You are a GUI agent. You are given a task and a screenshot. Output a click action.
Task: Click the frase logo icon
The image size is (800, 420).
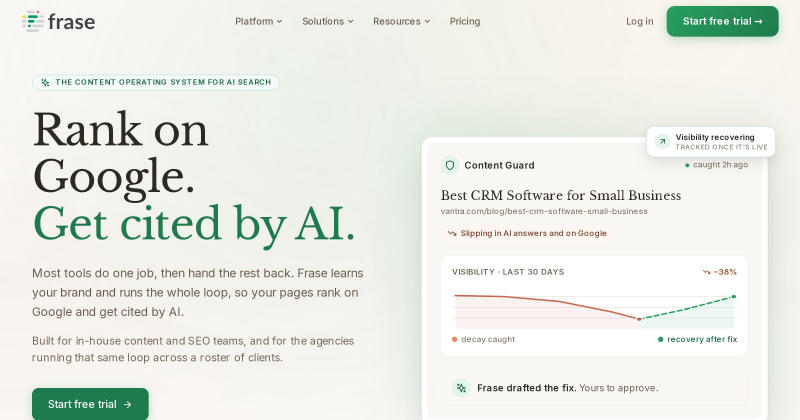[33, 21]
